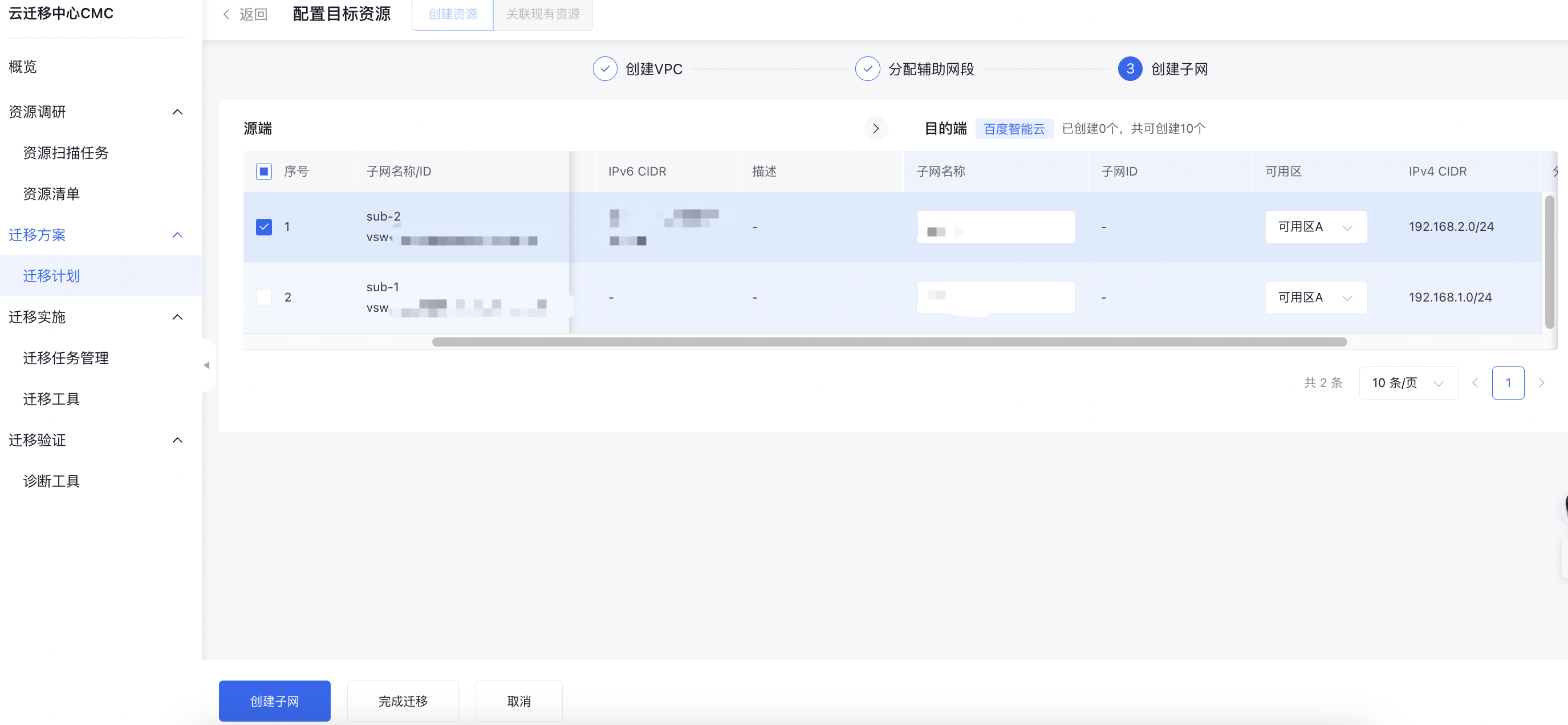Viewport: 1568px width, 725px height.
Task: Open the 可用区A dropdown for sub-2
Action: click(x=1316, y=227)
